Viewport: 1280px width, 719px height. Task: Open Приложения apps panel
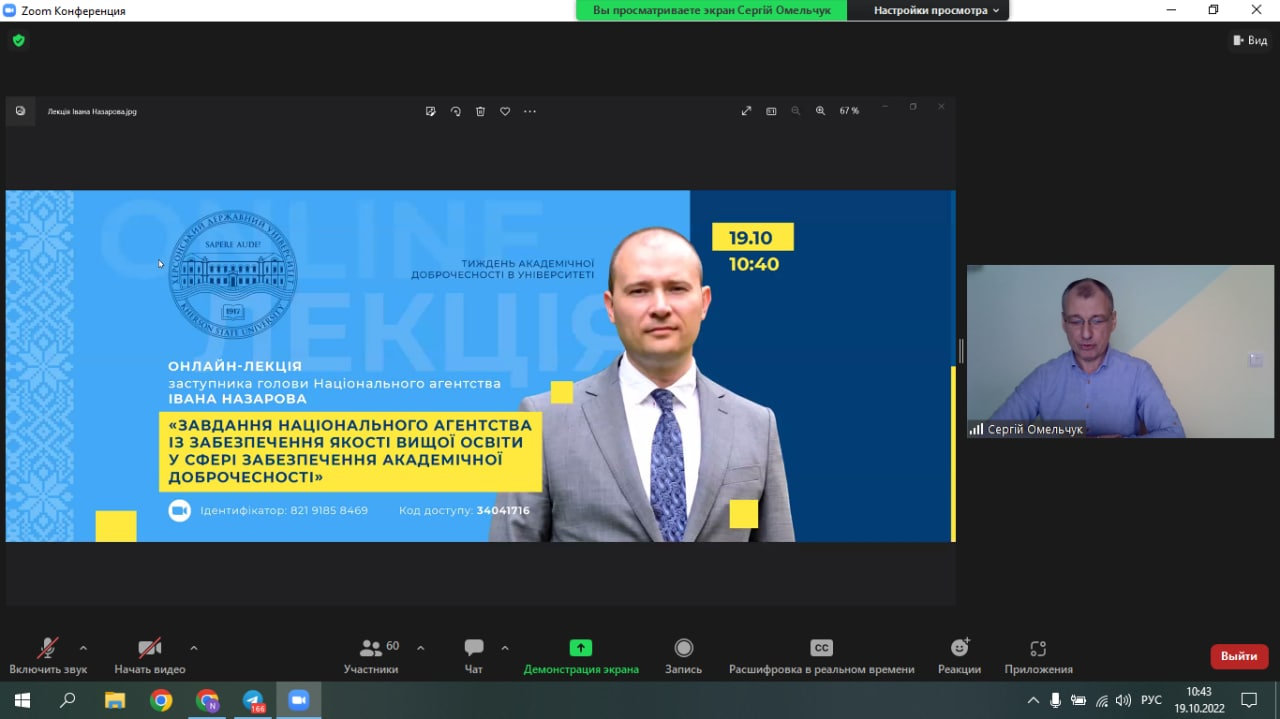(1038, 656)
